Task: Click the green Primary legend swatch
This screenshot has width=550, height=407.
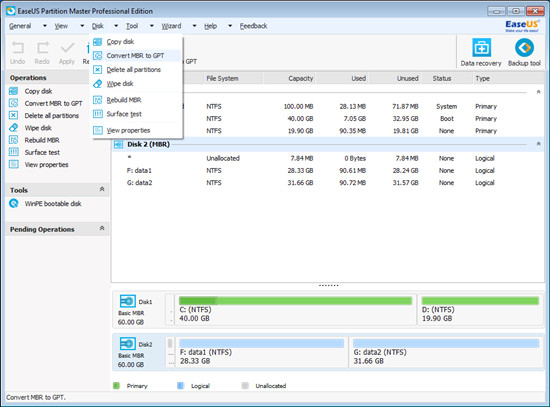Action: [x=116, y=386]
